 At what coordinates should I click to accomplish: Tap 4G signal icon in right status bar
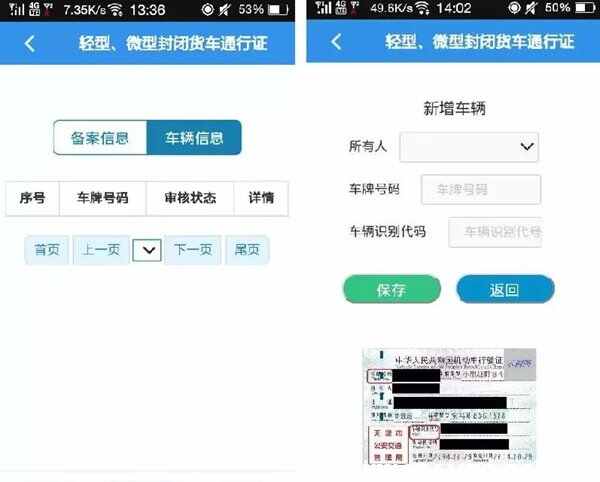click(x=341, y=8)
